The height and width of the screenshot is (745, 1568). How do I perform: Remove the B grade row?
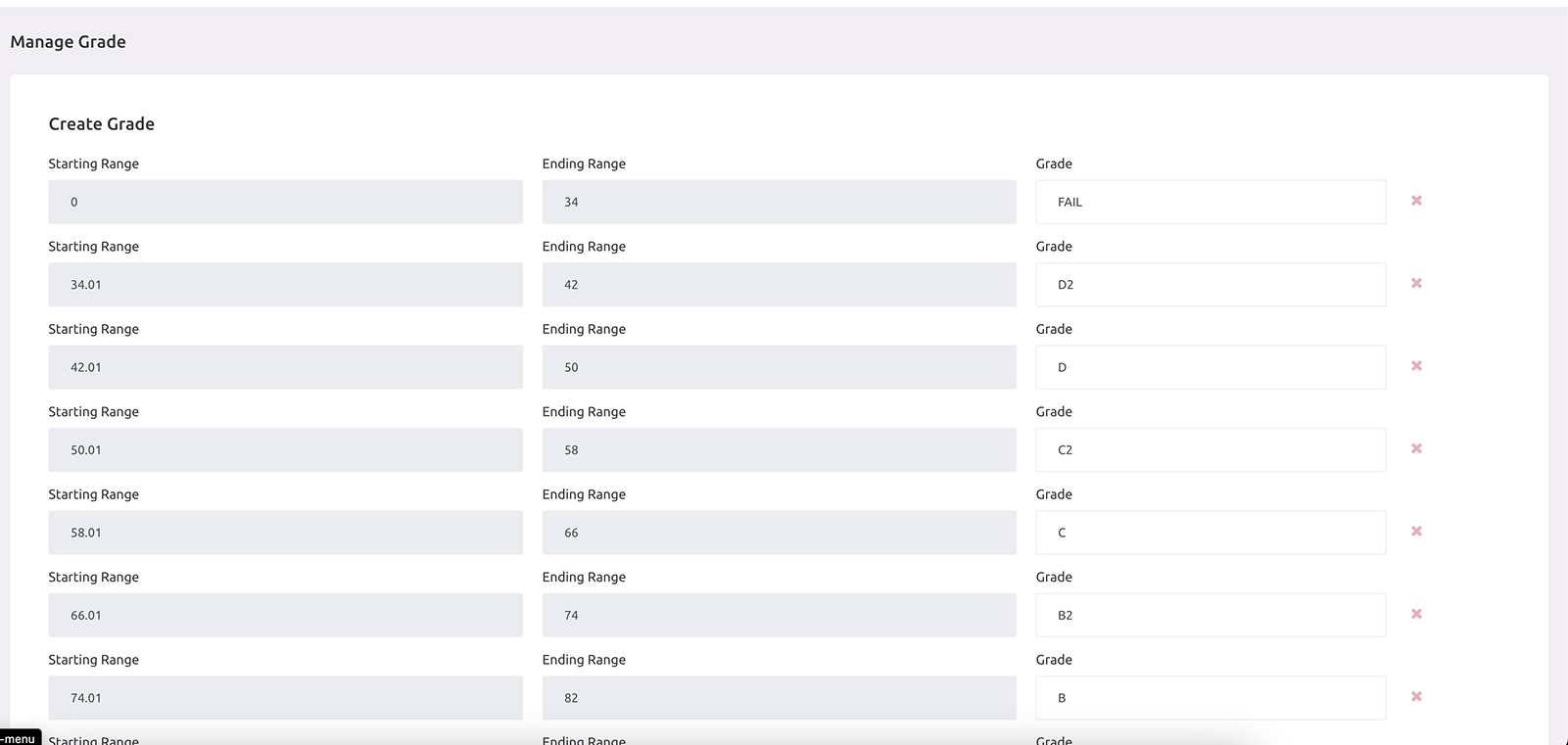[x=1416, y=697]
